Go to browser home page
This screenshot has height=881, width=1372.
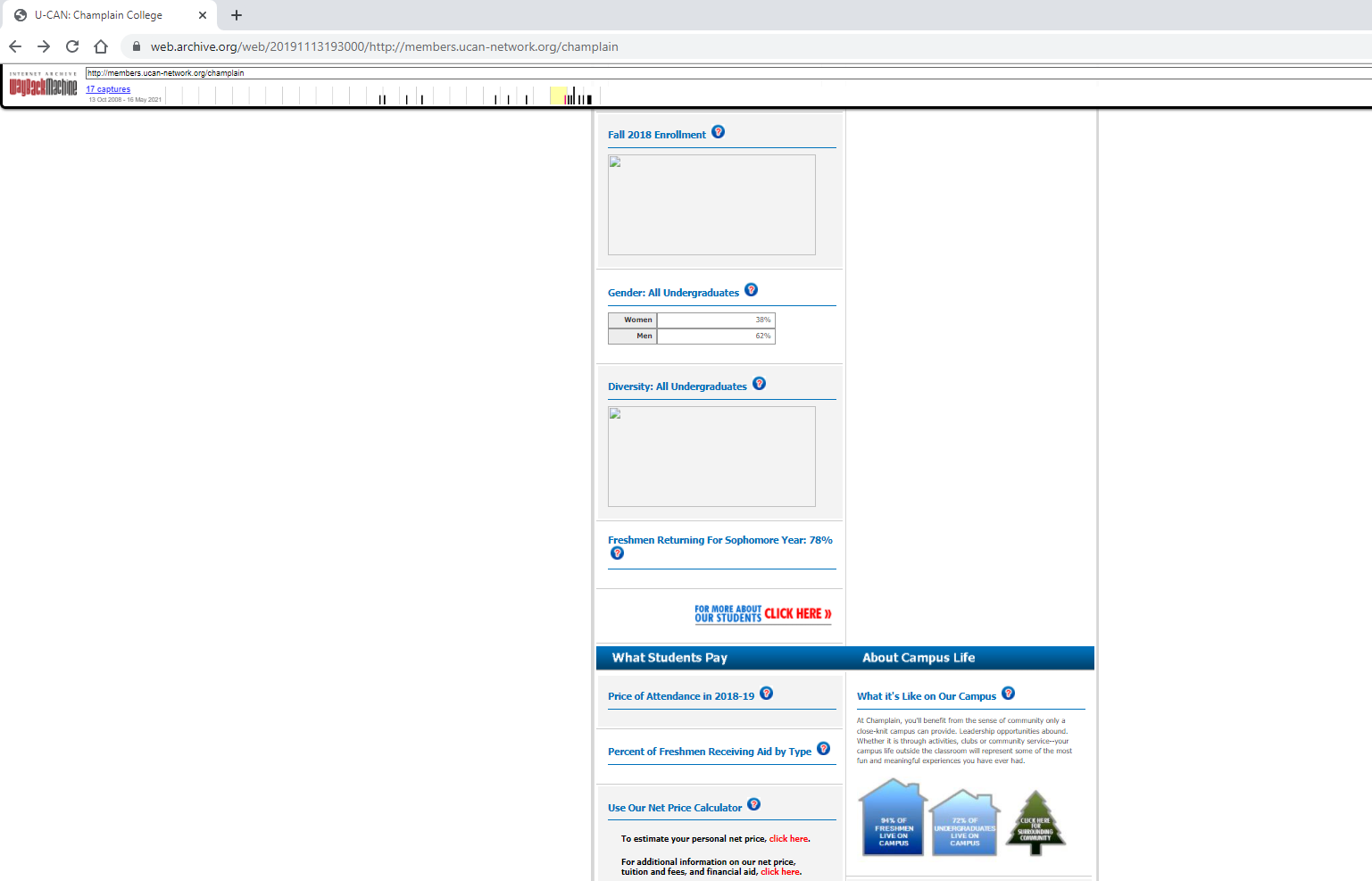101,46
